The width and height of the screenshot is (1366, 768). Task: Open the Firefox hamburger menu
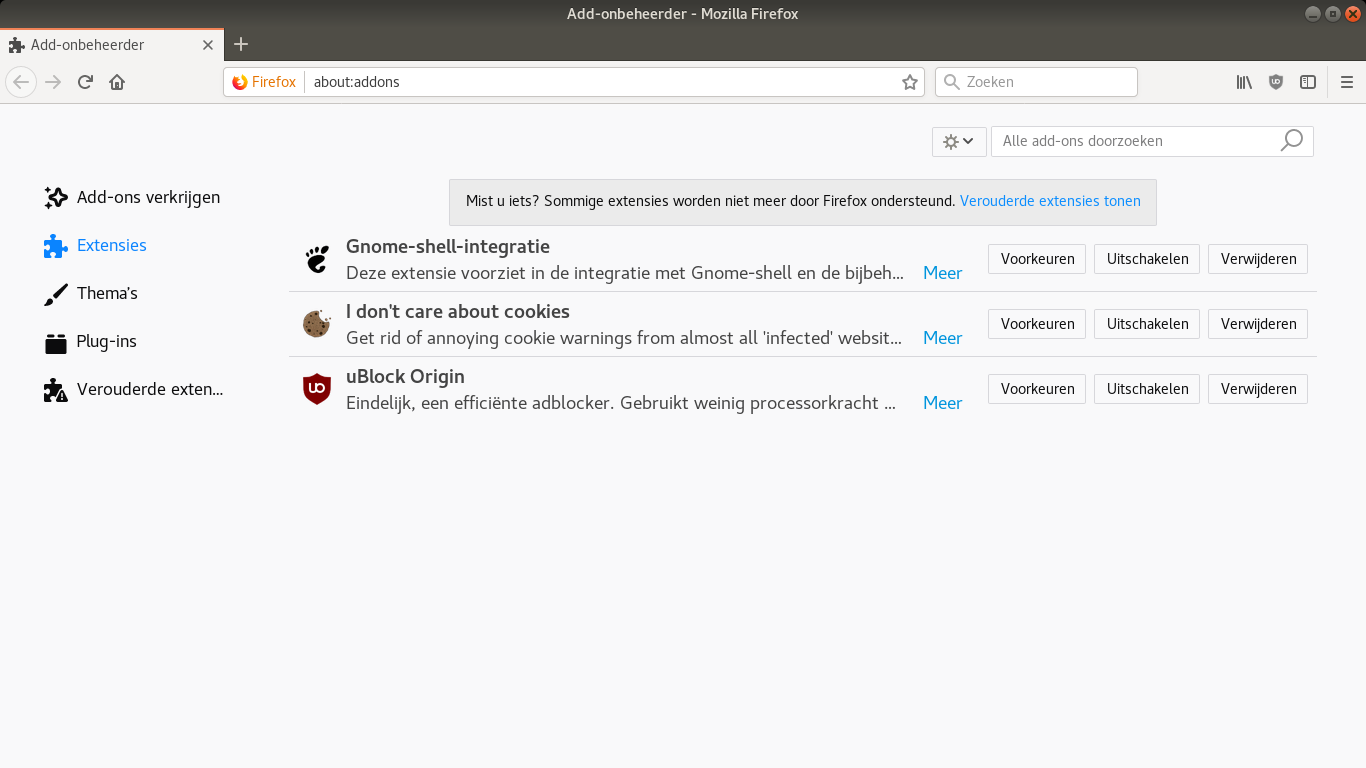tap(1347, 82)
